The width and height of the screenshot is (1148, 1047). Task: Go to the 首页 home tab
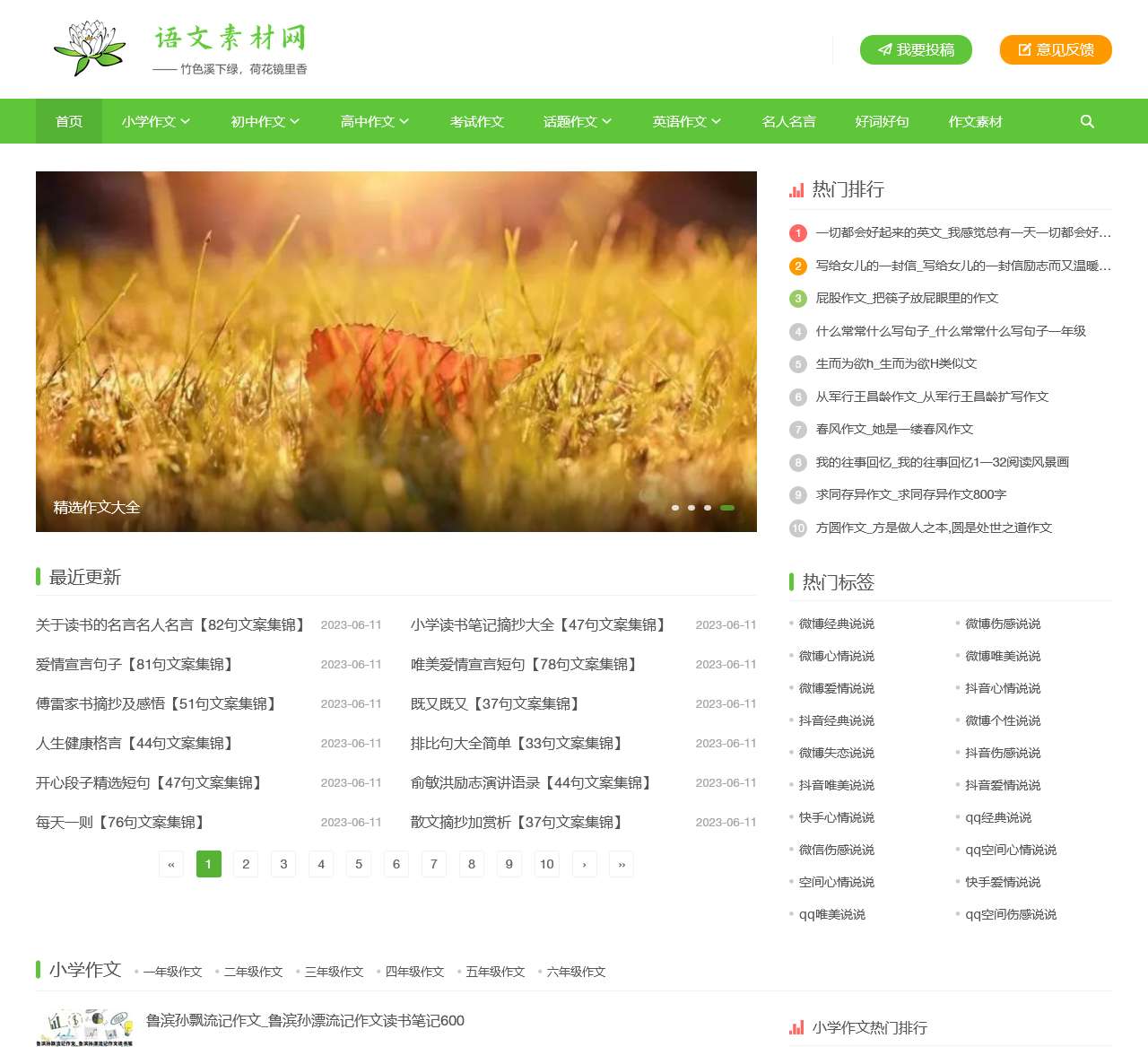[x=69, y=121]
